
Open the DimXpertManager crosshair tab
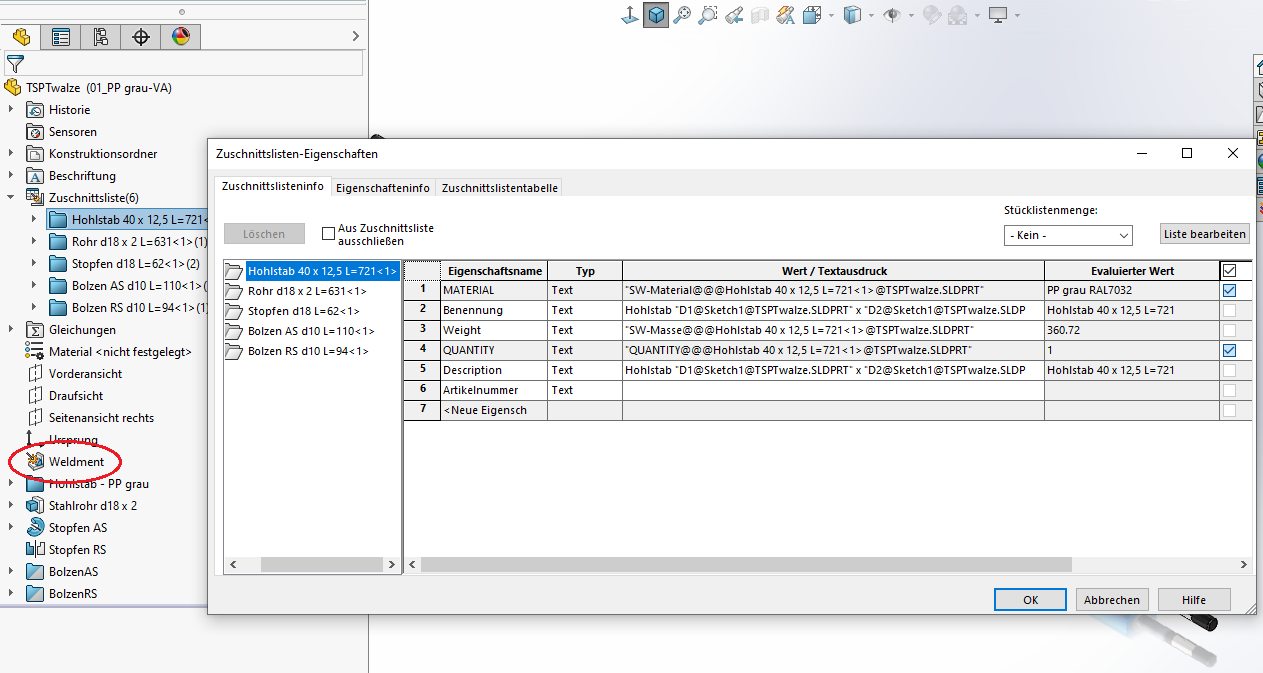click(141, 37)
